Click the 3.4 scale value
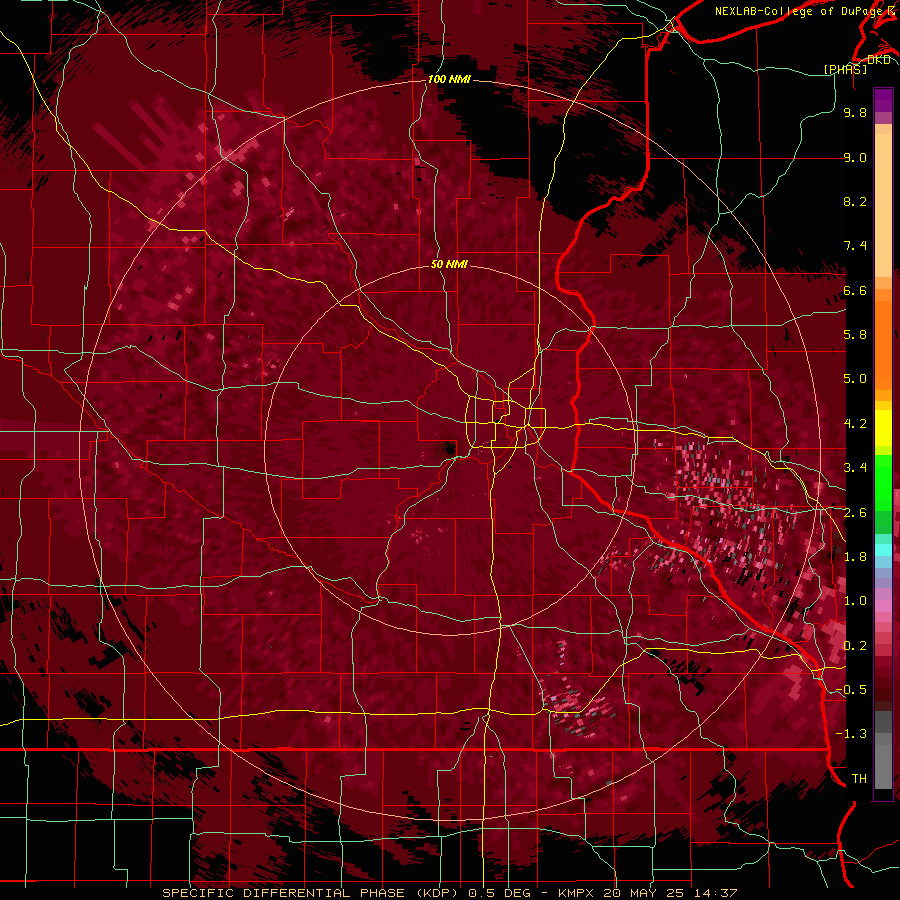The image size is (900, 900). coord(855,468)
